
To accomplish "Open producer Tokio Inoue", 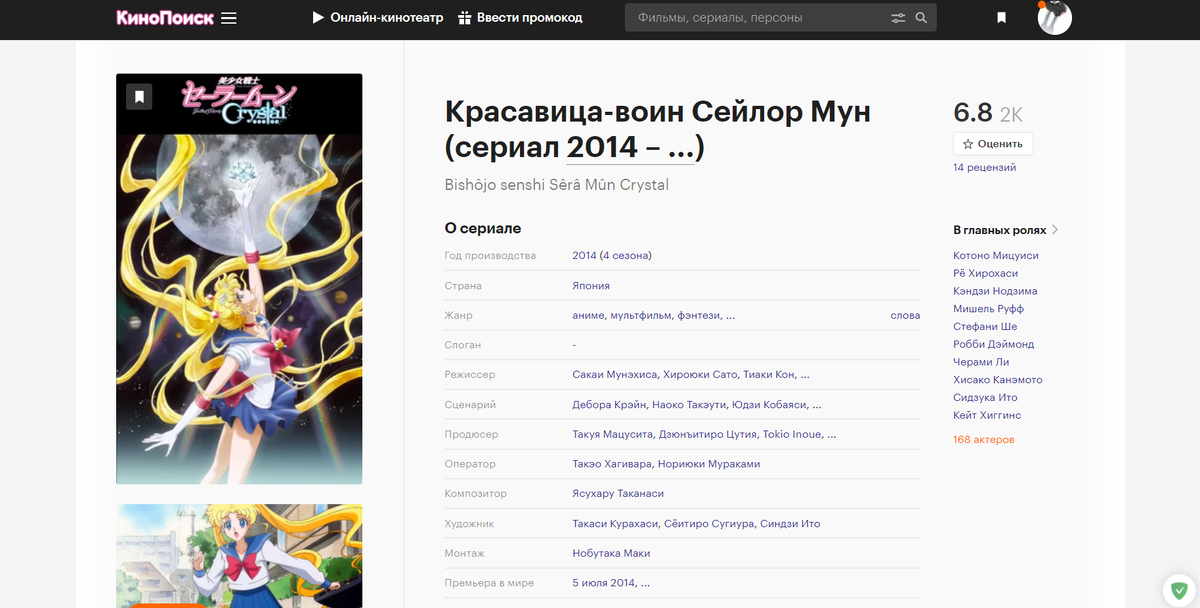I will (x=794, y=435).
